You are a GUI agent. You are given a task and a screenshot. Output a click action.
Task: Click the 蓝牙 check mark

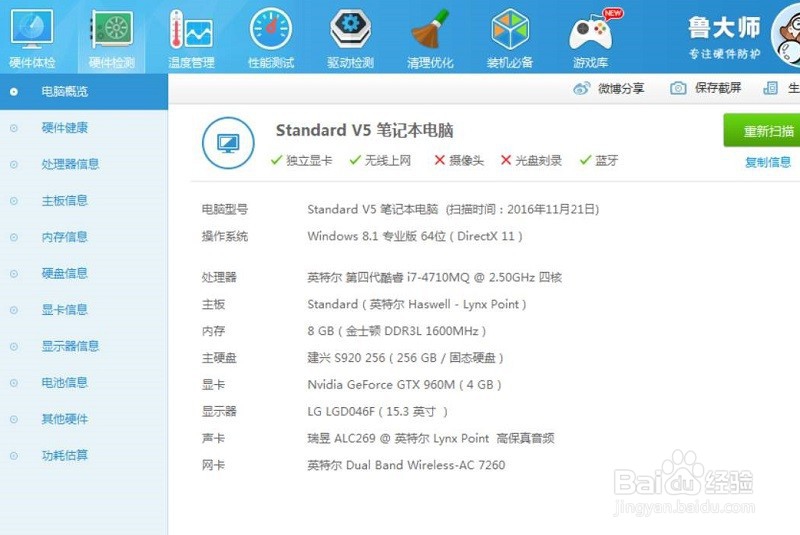(585, 160)
